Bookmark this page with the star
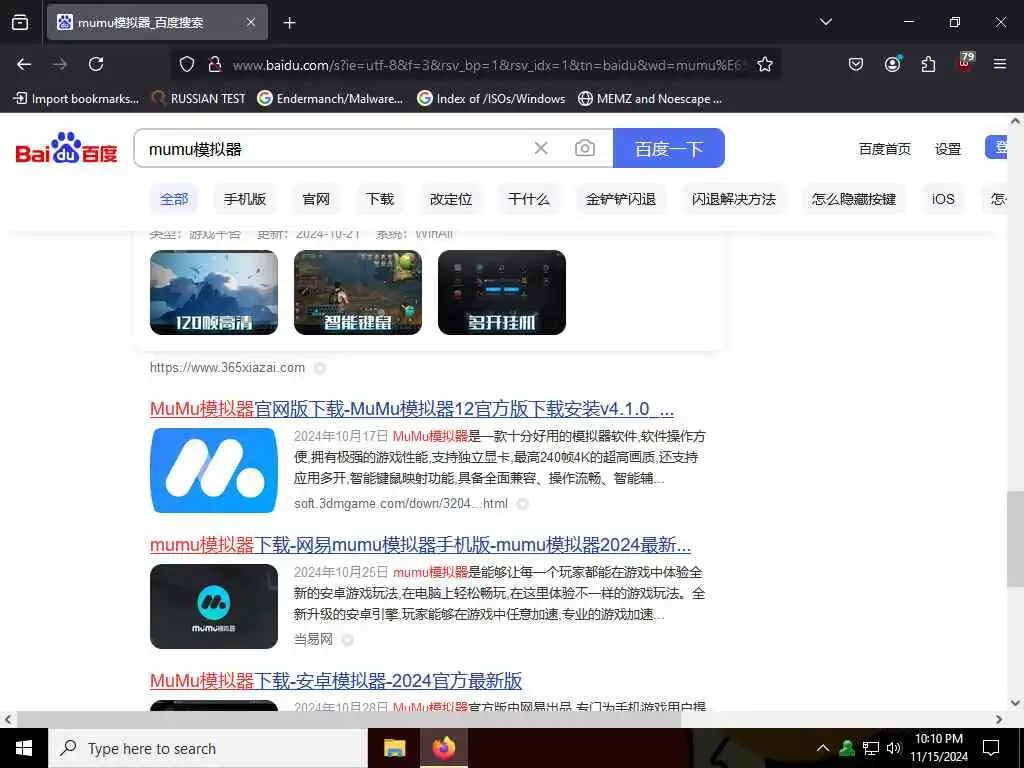Image resolution: width=1024 pixels, height=768 pixels. click(x=765, y=64)
